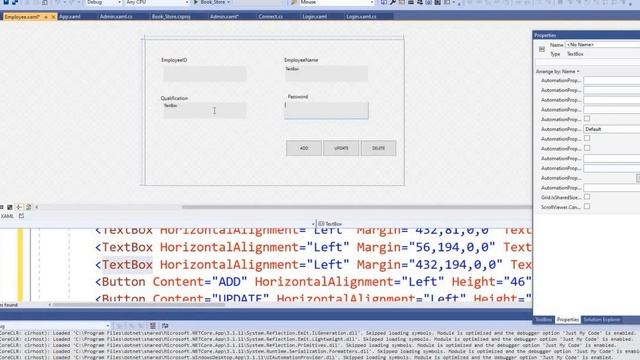The height and width of the screenshot is (360, 640).
Task: Switch to XAML pane view
Action: 7,216
